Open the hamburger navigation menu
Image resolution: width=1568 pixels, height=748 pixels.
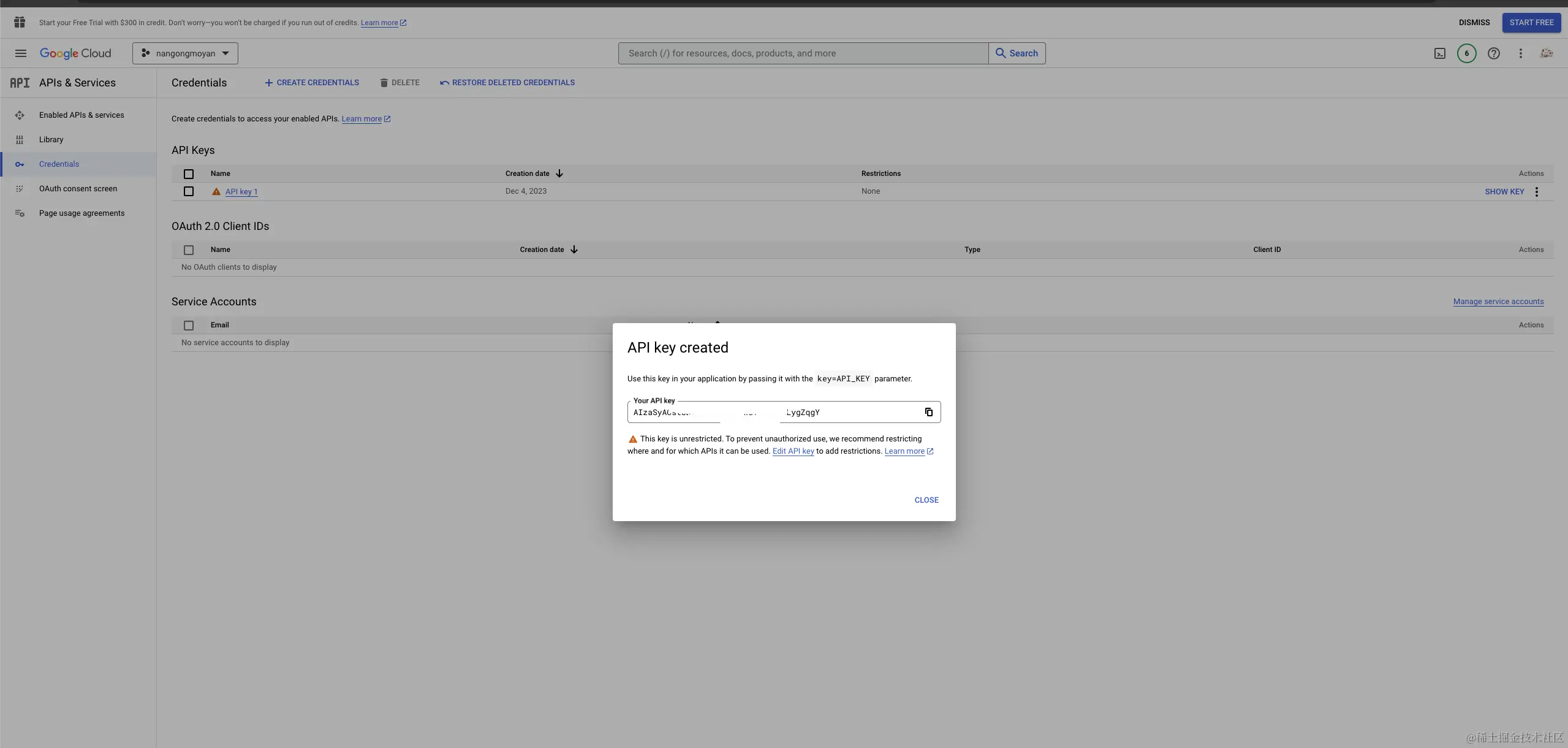20,53
